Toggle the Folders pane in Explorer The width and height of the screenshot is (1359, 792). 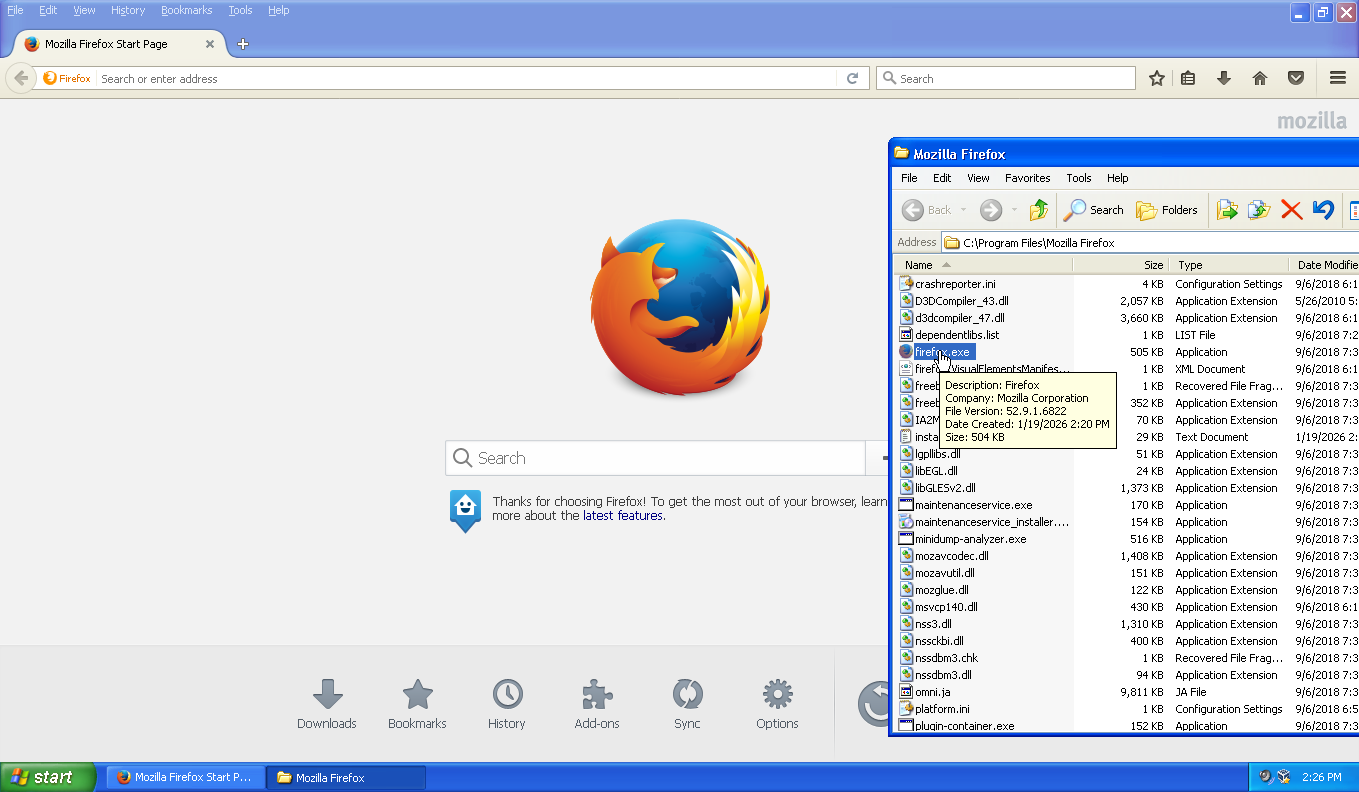click(x=1167, y=210)
